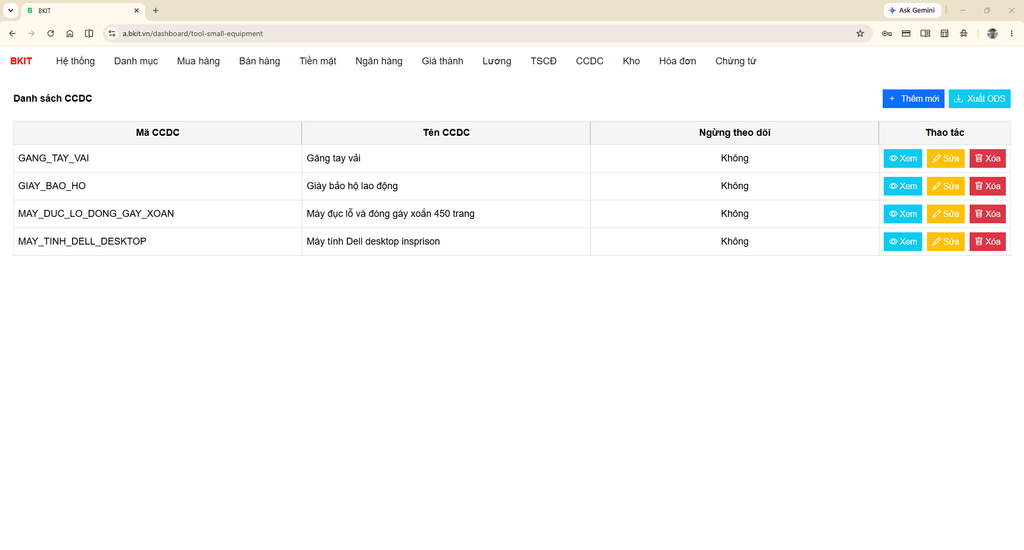
Task: Open the browser profile avatar
Action: click(x=992, y=33)
